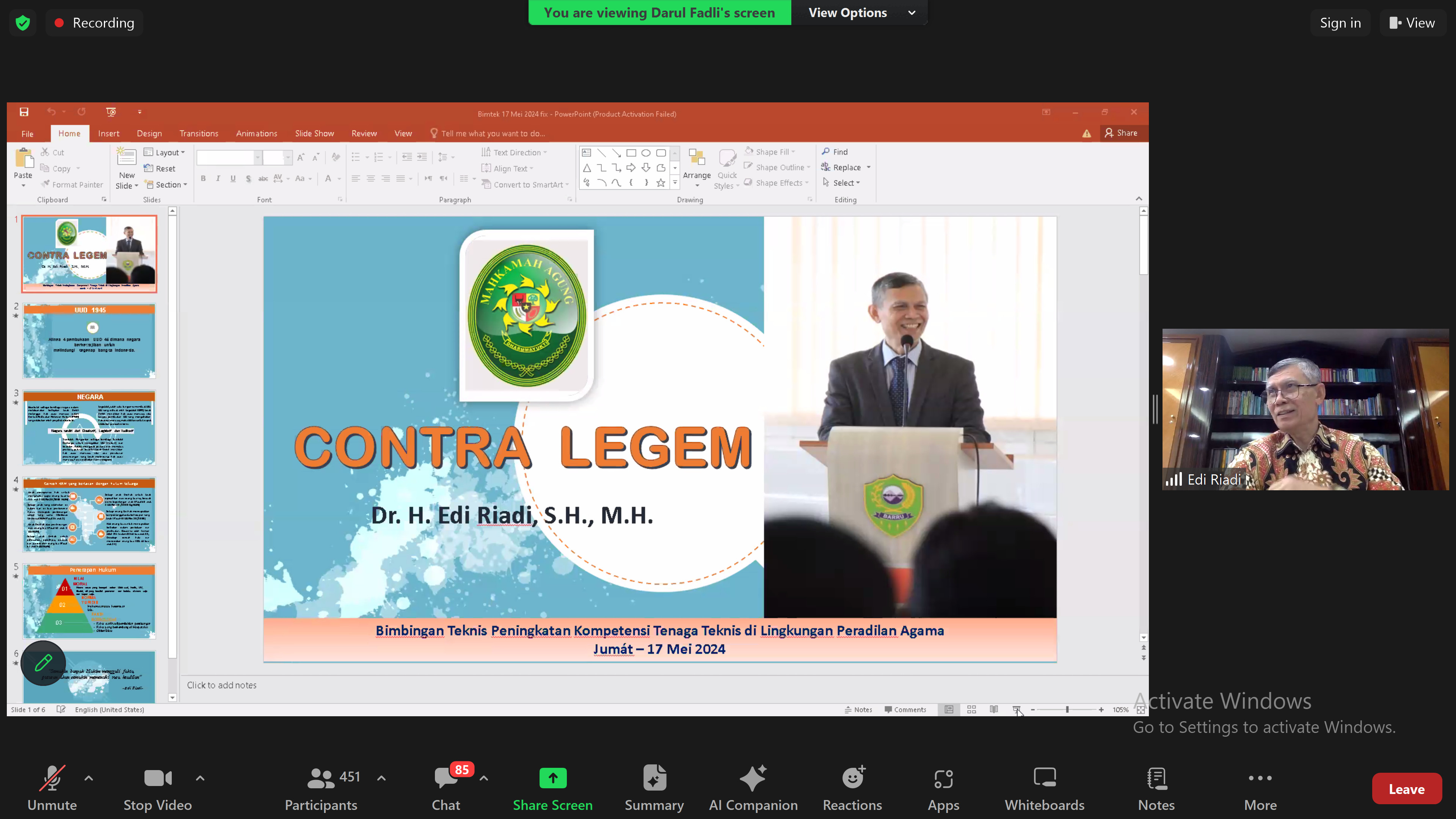Switch to the Slide Show tab
The width and height of the screenshot is (1456, 819).
pyautogui.click(x=314, y=133)
